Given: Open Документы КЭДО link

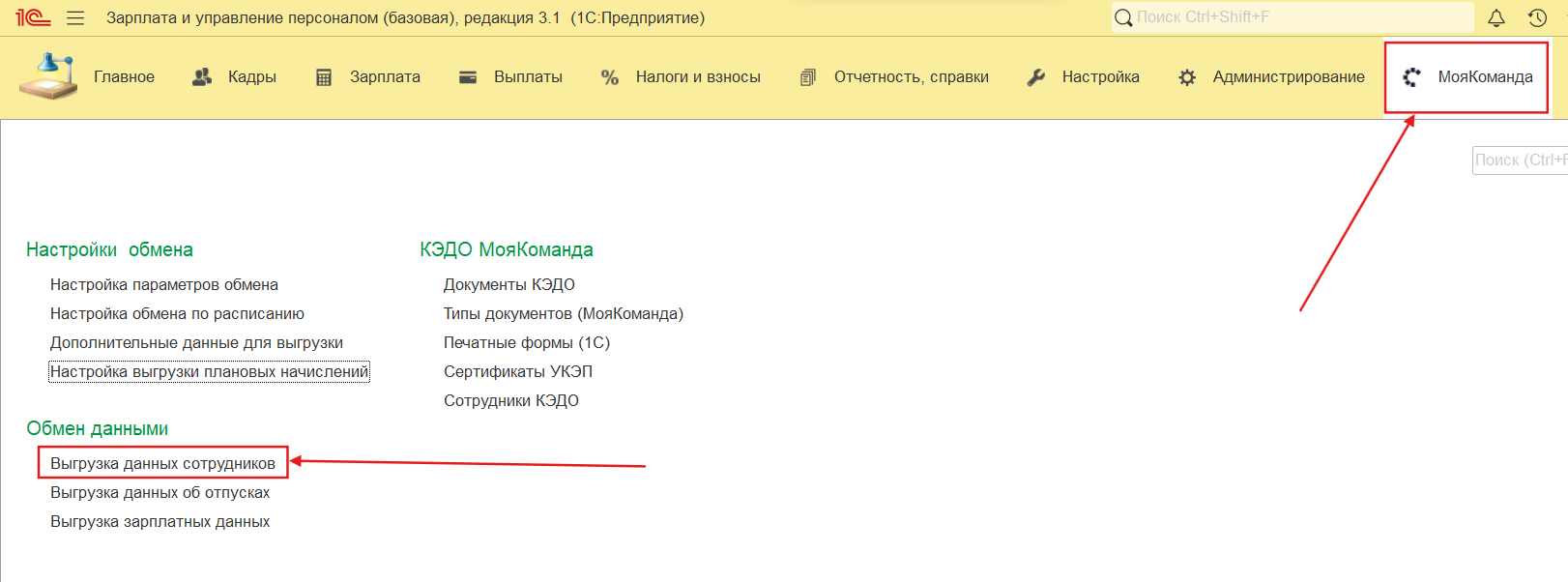Looking at the screenshot, I should coord(508,284).
